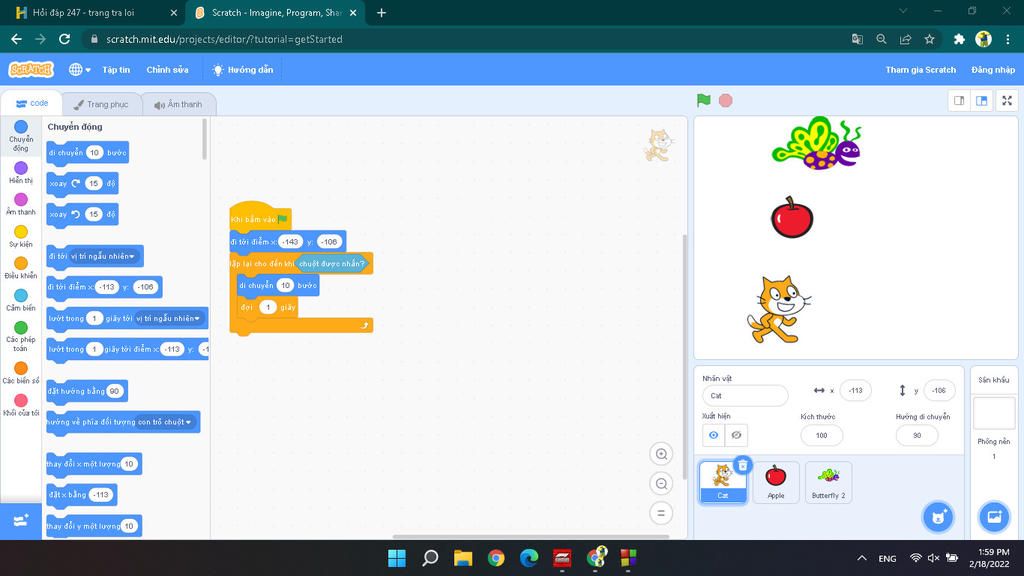
Task: Select Các biến số block category
Action: pos(21,373)
